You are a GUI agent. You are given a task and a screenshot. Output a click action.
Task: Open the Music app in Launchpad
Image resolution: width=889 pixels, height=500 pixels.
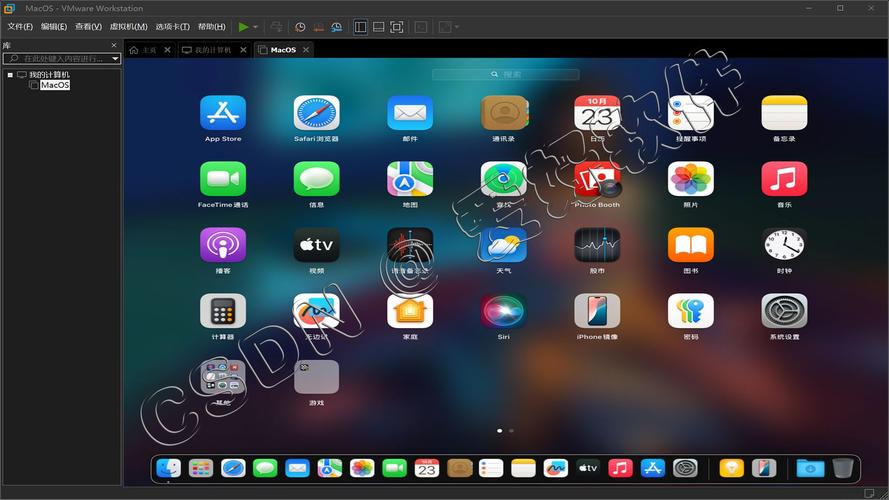[784, 179]
